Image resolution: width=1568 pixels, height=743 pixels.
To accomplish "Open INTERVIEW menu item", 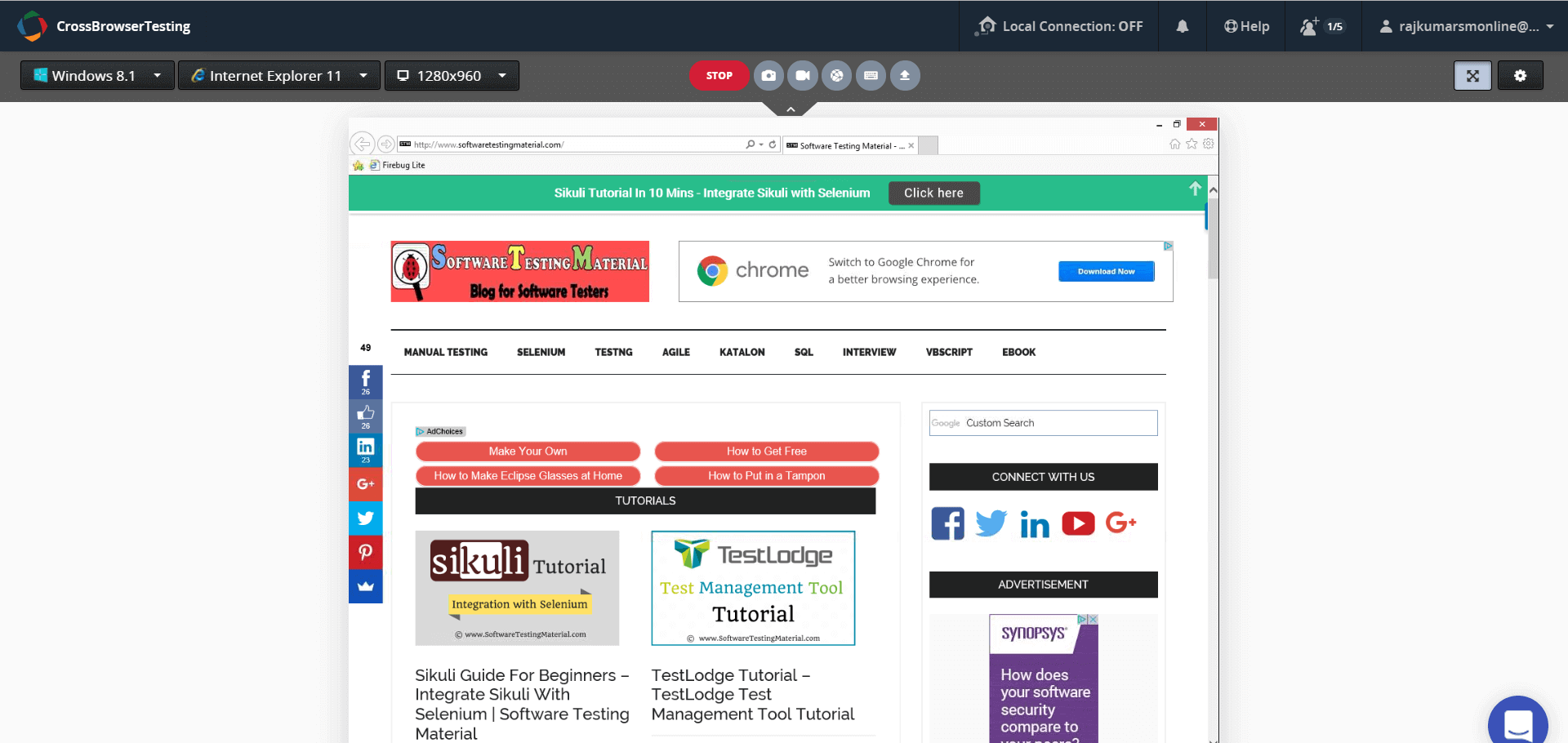I will pyautogui.click(x=869, y=352).
